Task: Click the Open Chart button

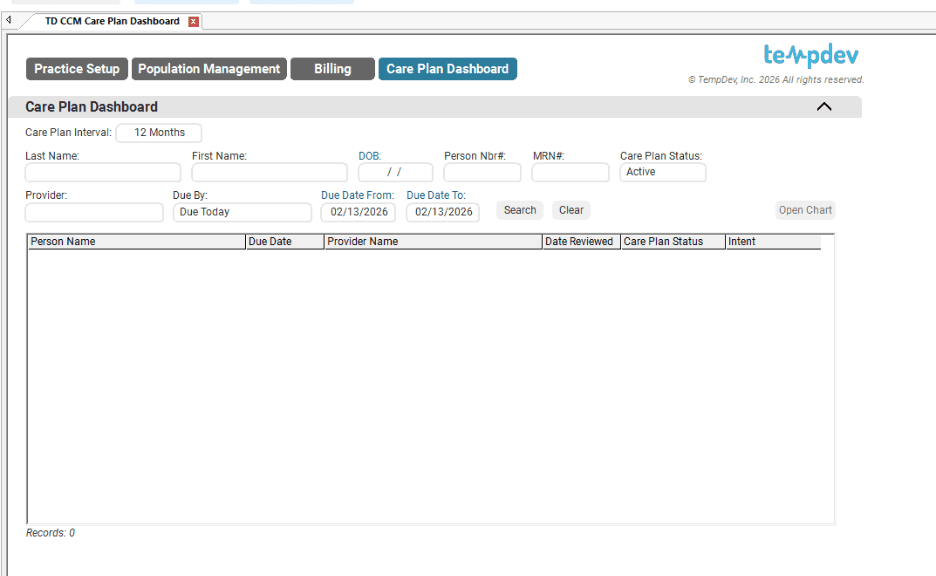Action: [805, 210]
